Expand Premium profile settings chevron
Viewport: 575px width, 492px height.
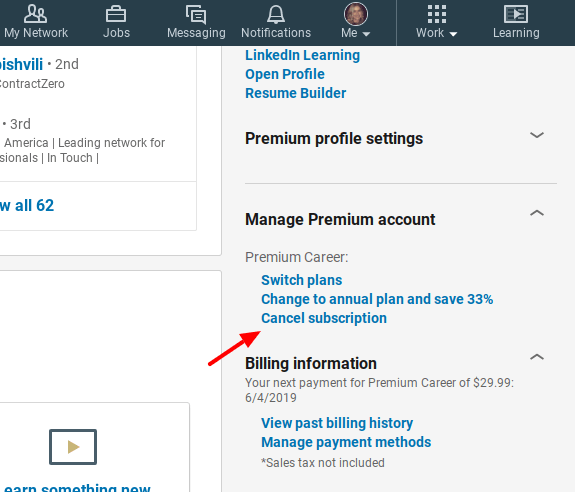(x=537, y=135)
